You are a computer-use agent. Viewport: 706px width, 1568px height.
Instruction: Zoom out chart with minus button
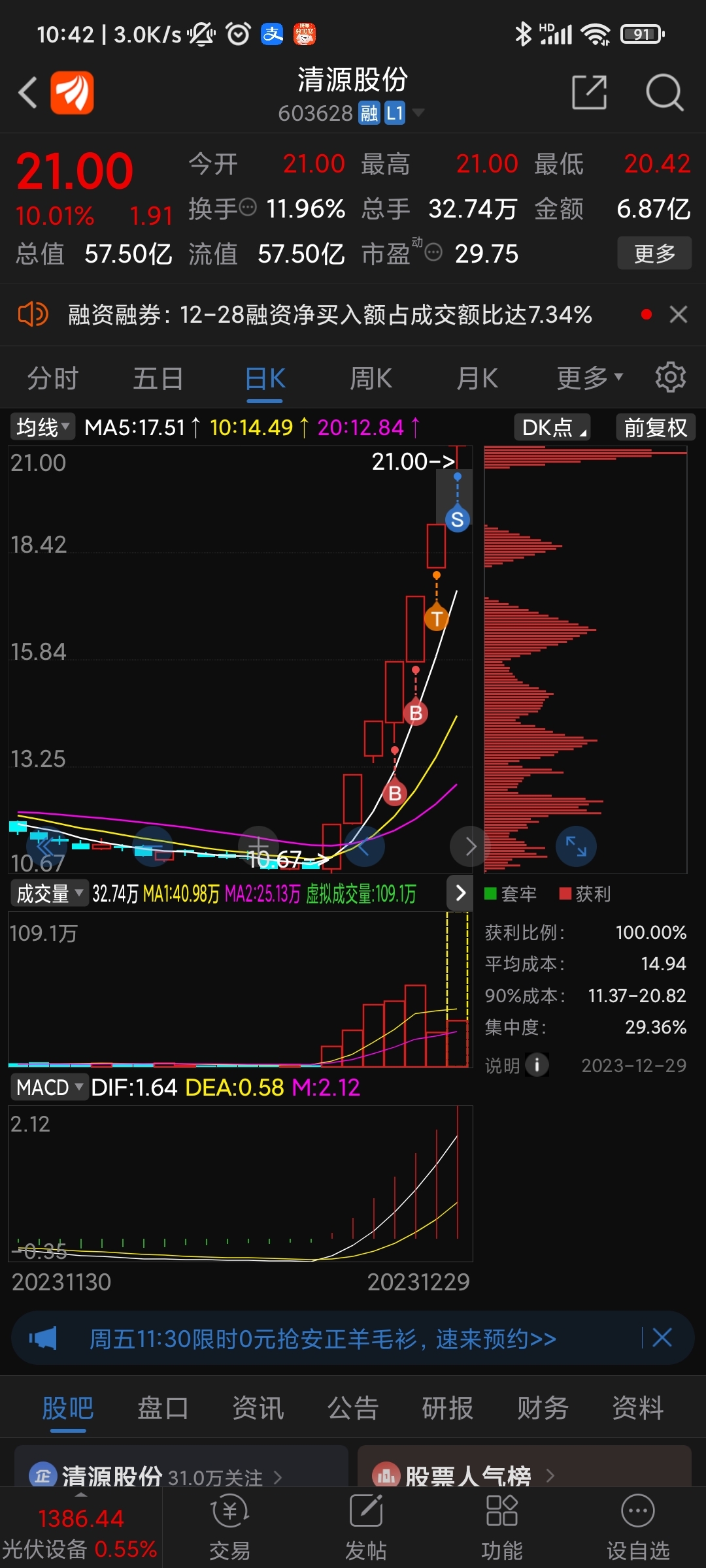pyautogui.click(x=152, y=846)
